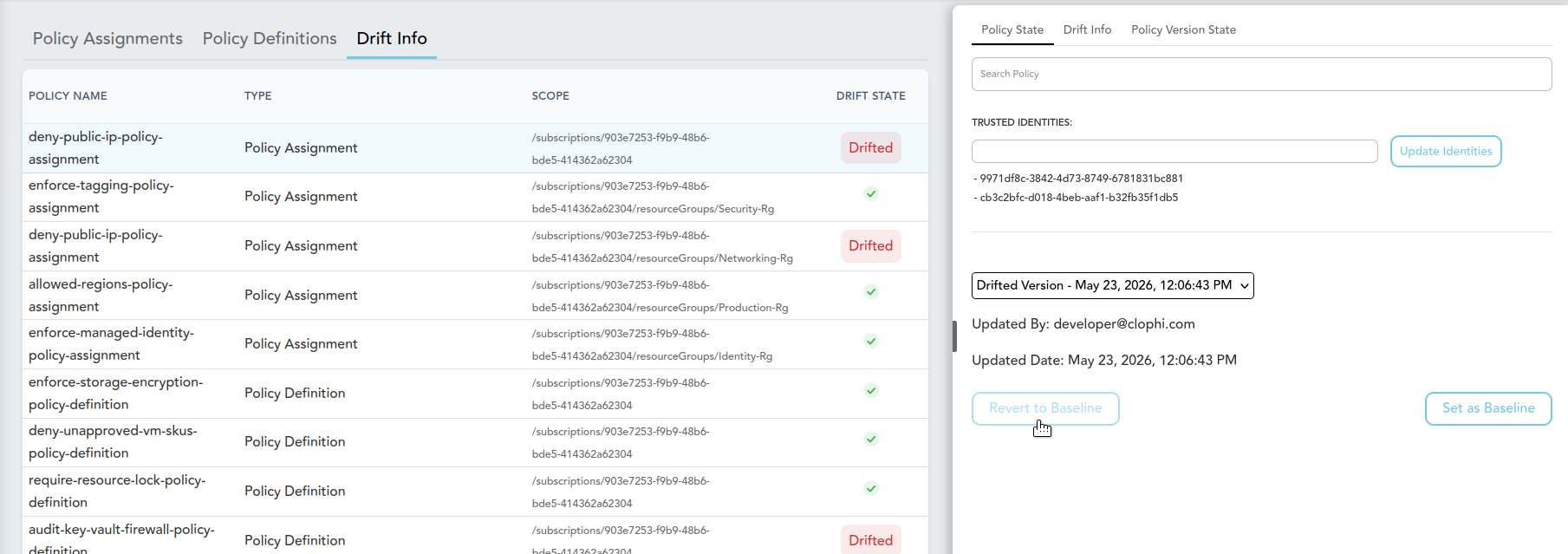1568x554 pixels.
Task: Click Policy Assignment type in enforce-tagging row
Action: tap(301, 197)
